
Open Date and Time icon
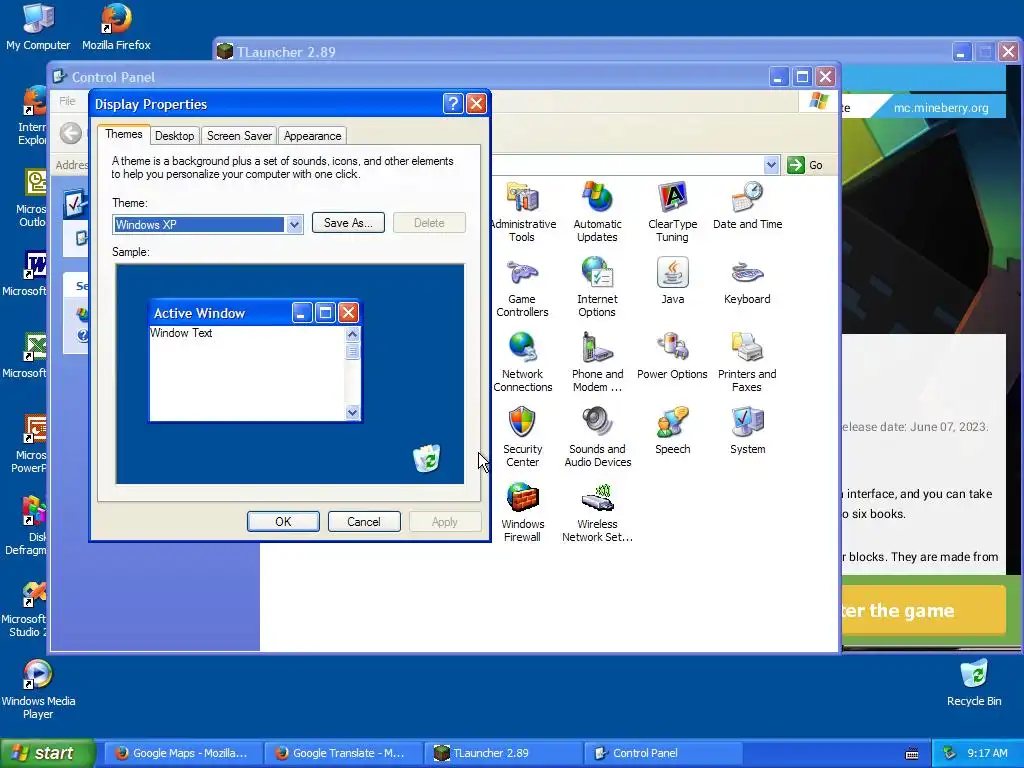747,206
